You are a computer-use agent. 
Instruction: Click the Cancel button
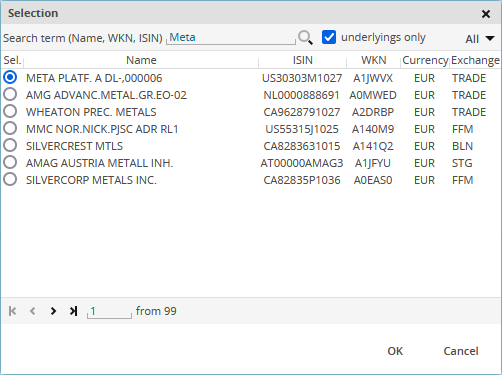[x=461, y=351]
